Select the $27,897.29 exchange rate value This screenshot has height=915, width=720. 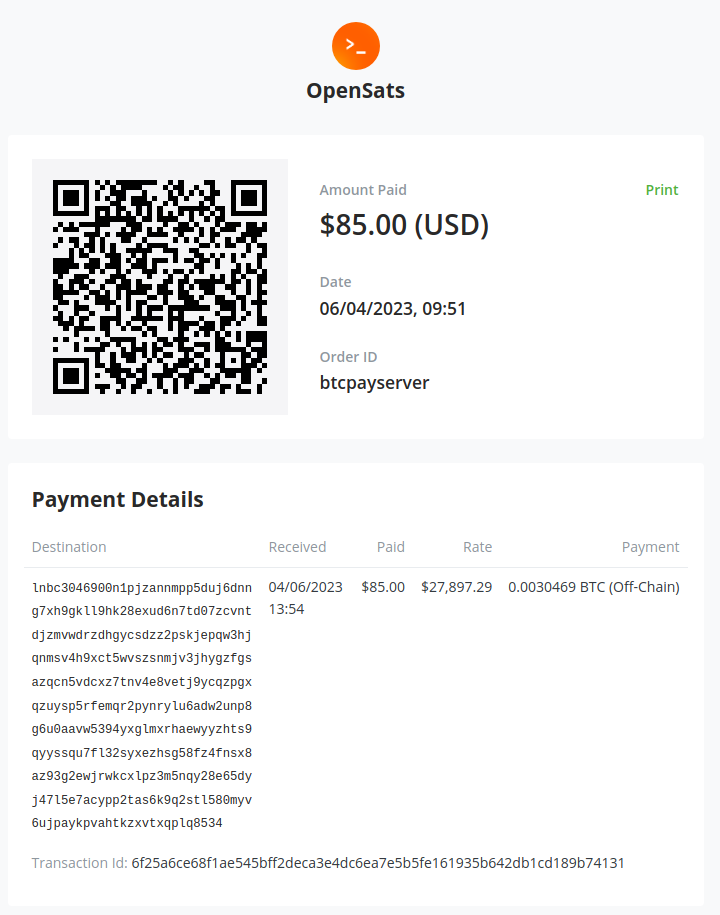(x=456, y=587)
